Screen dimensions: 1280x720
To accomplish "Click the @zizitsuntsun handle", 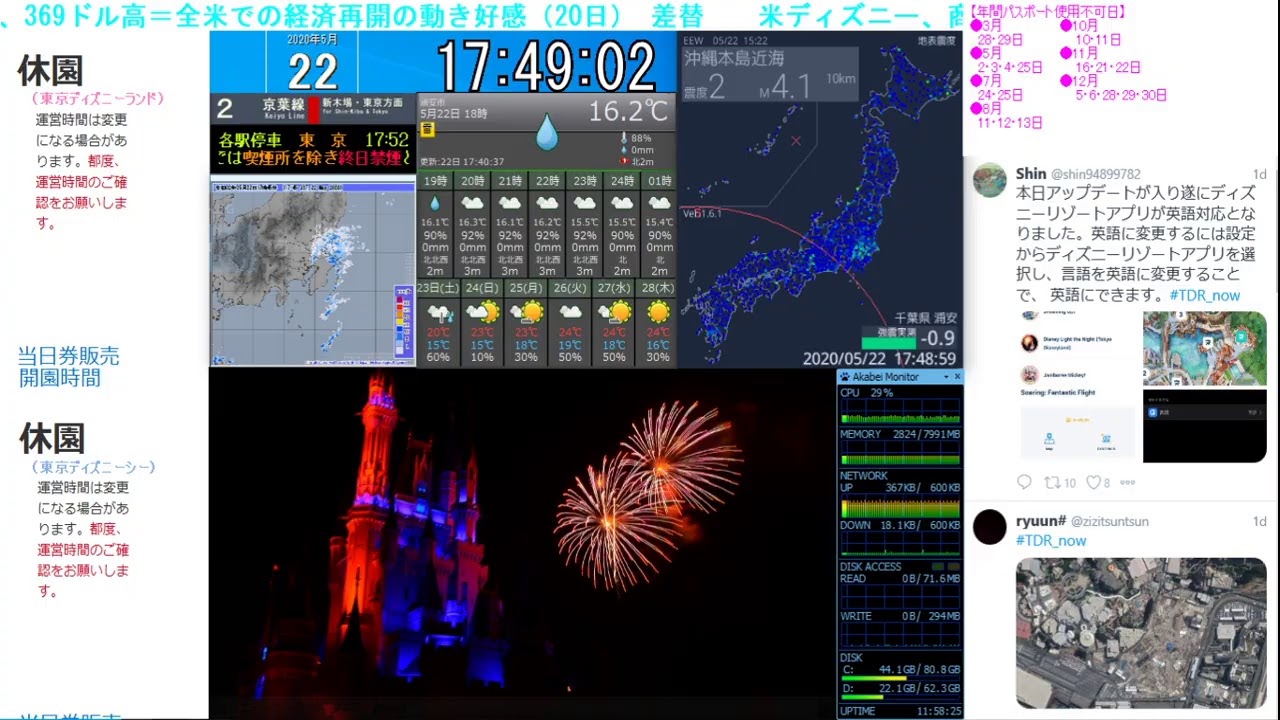I will click(1110, 521).
